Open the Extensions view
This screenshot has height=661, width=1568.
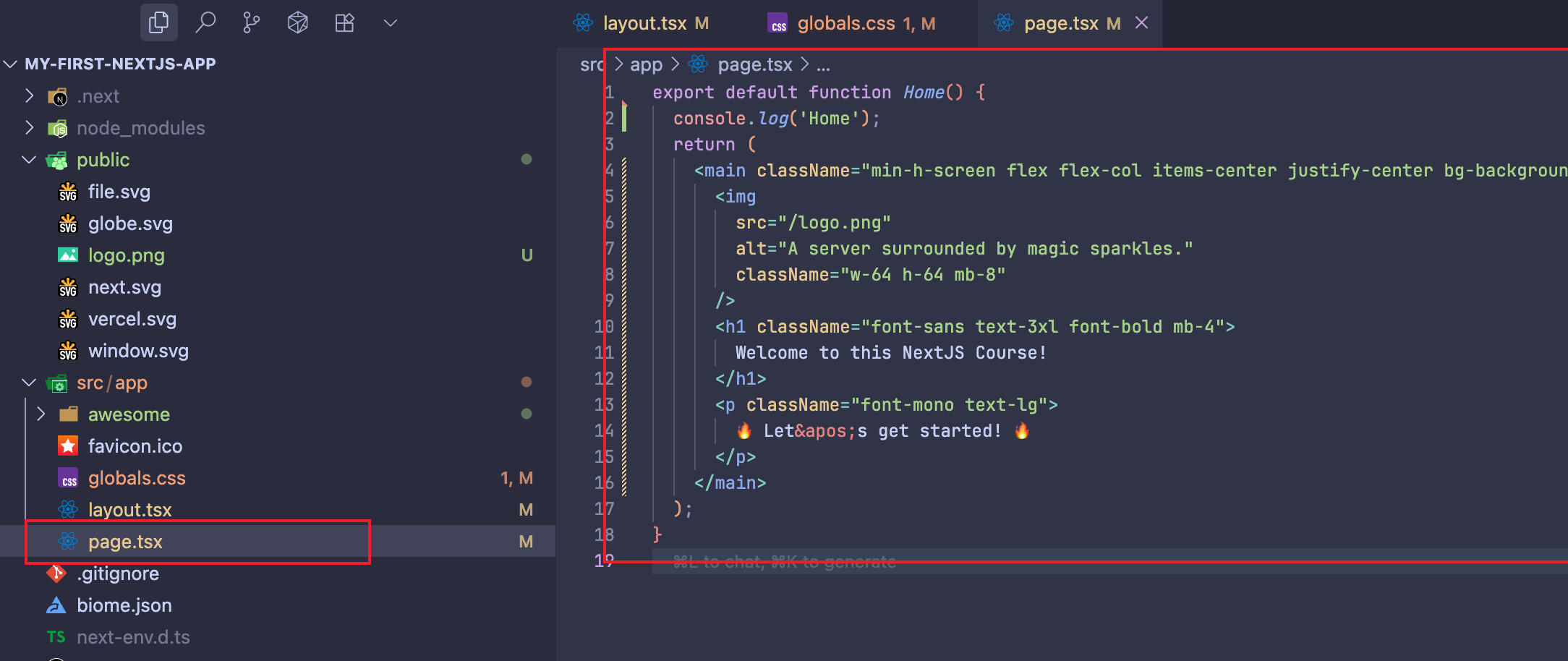(x=344, y=23)
